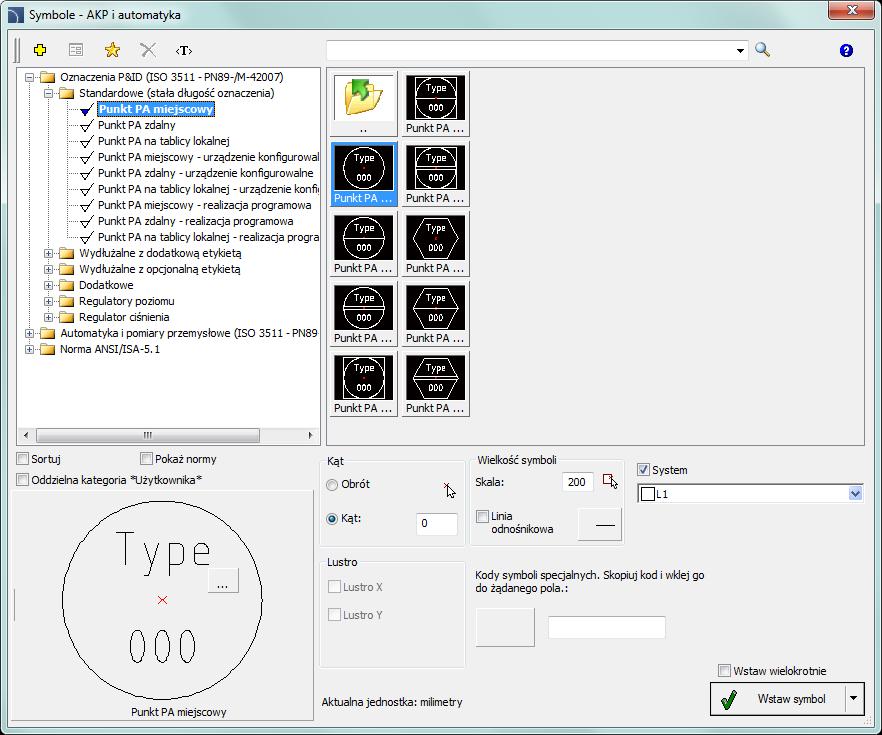Select plain hexagon thumbnail in third row
Viewport: 882px width, 735px height.
pos(435,244)
